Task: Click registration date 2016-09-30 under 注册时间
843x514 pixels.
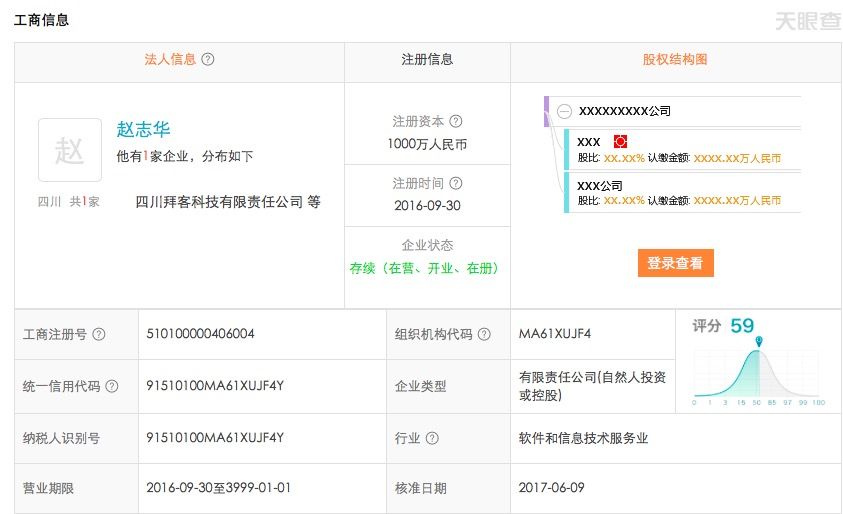Action: click(427, 205)
